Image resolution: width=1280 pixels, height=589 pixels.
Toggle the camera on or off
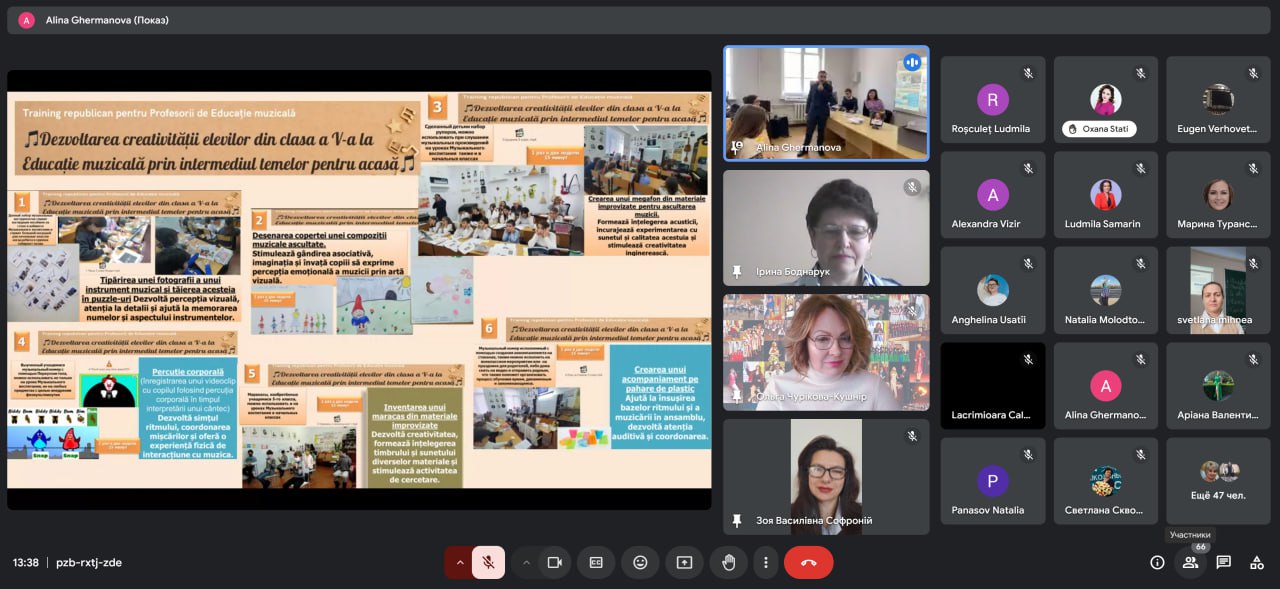pos(555,562)
